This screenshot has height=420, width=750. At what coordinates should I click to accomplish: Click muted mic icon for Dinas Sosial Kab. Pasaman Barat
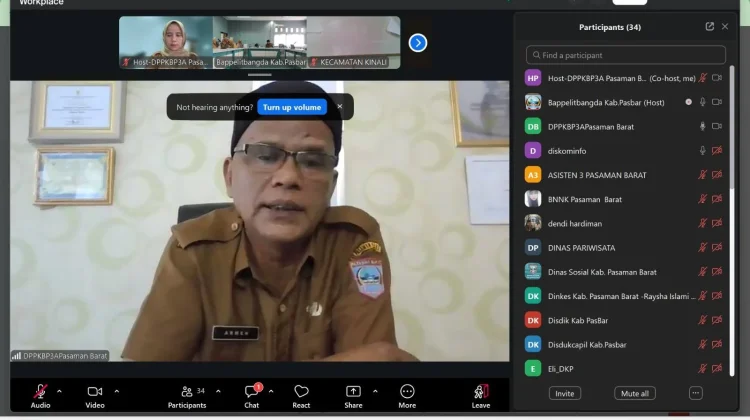pos(702,272)
